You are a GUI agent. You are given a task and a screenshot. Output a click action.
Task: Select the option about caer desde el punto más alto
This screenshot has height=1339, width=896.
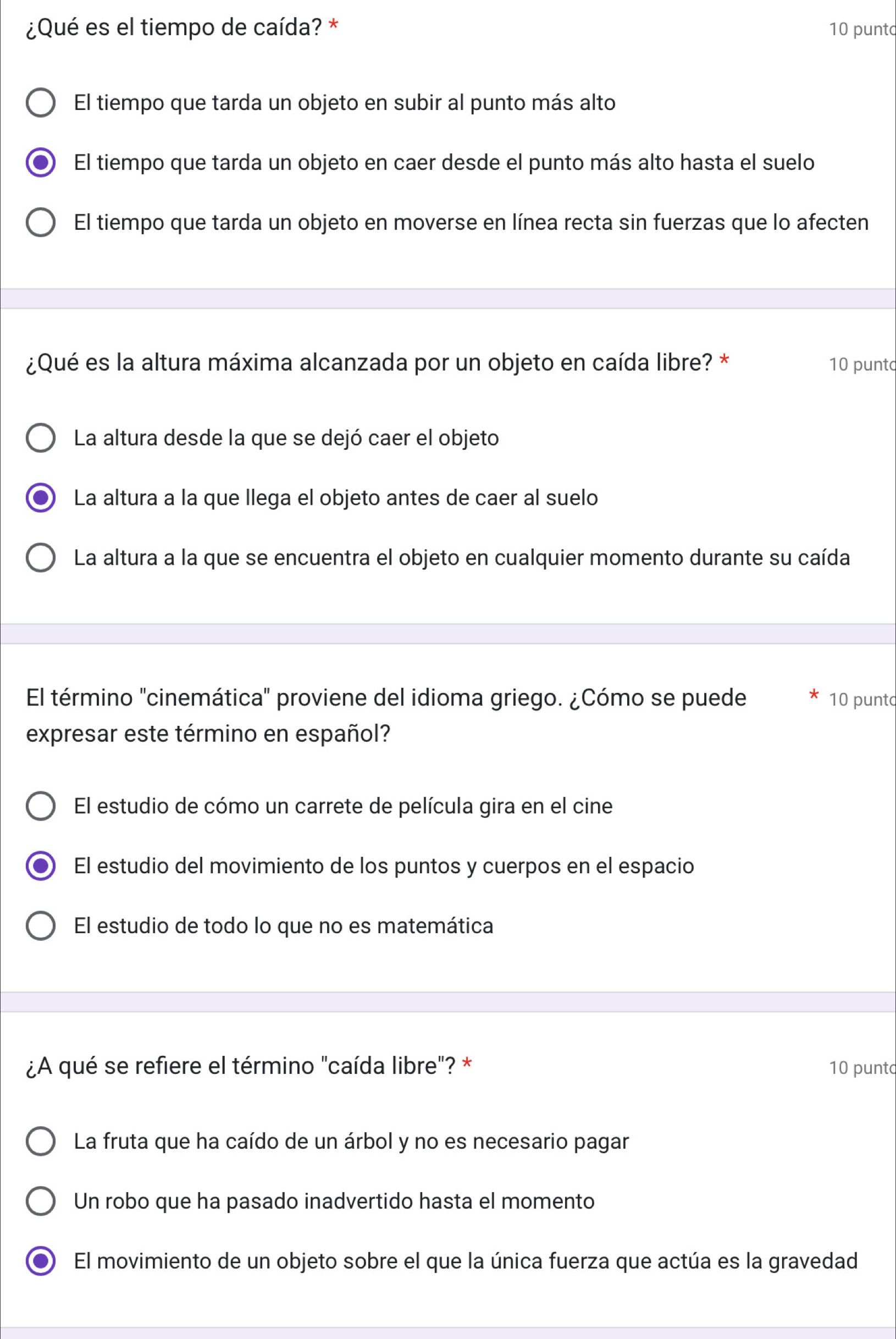[41, 163]
